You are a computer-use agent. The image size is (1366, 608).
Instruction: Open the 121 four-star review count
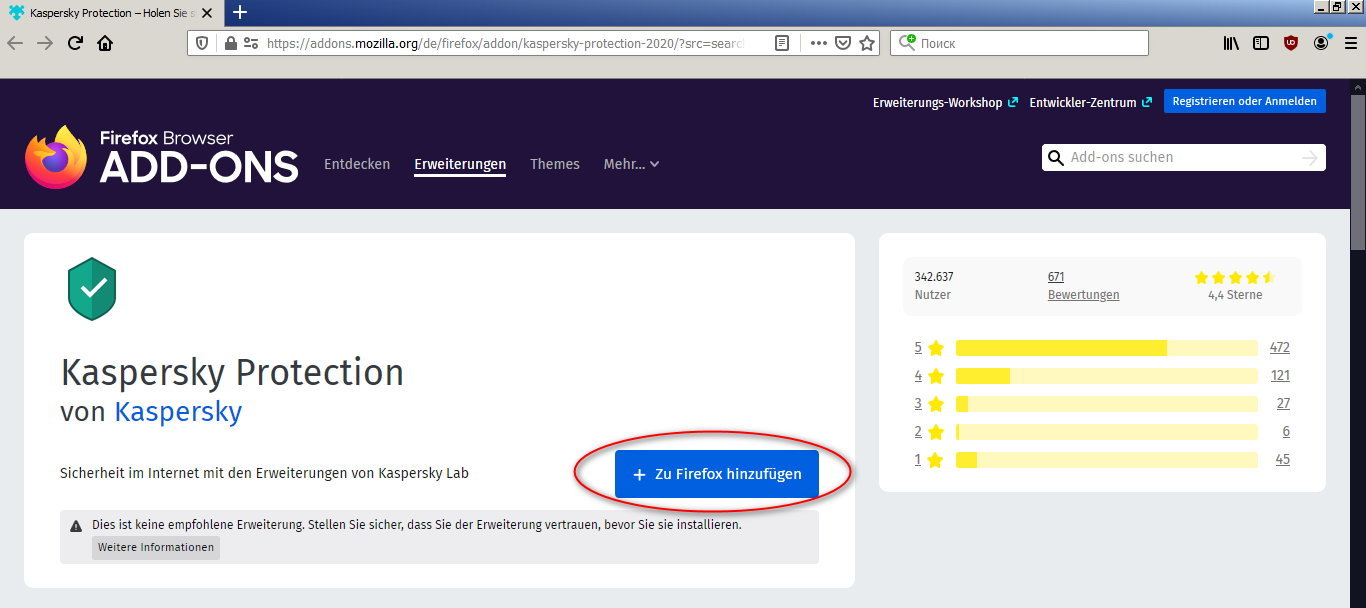1279,376
